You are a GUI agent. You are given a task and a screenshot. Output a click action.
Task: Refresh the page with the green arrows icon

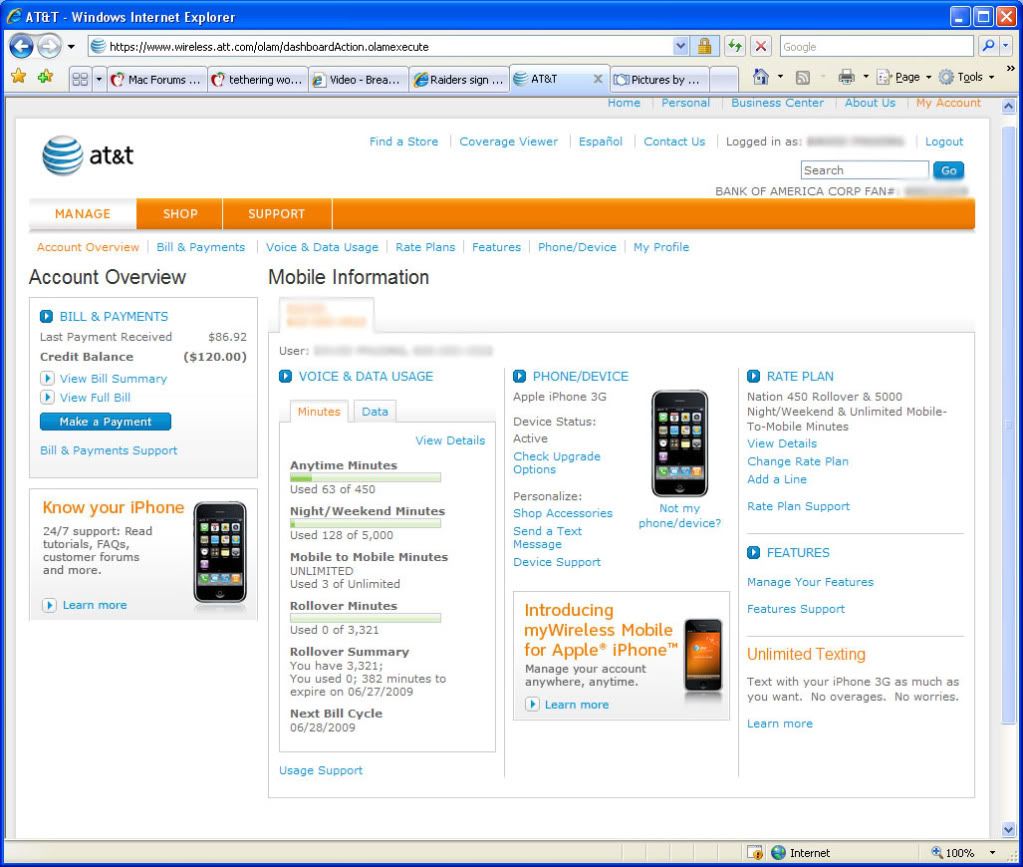coord(735,46)
